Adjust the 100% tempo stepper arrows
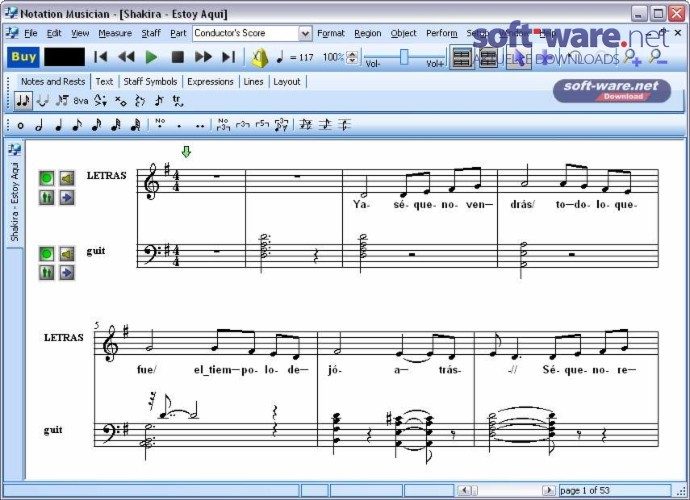The height and width of the screenshot is (500, 690). point(352,57)
